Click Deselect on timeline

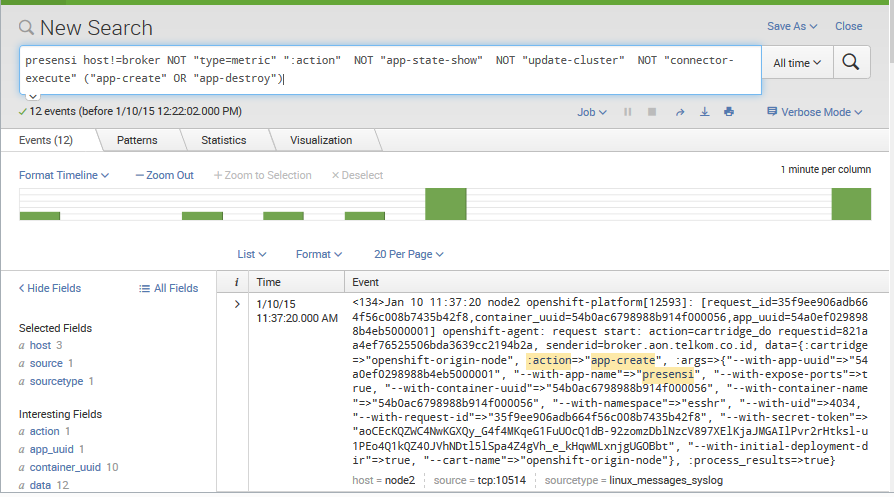tap(357, 175)
